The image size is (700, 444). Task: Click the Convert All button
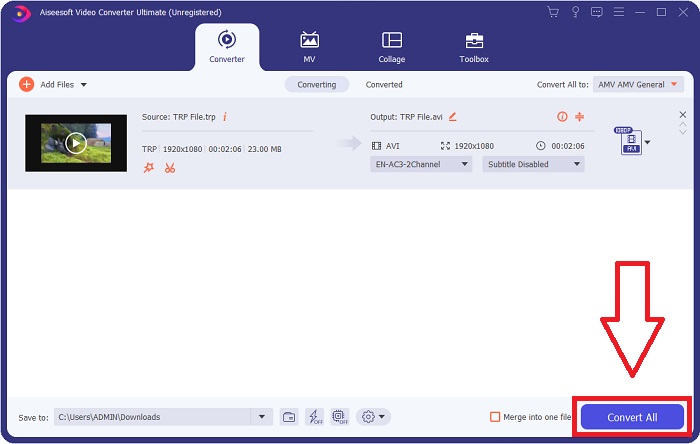pos(632,417)
